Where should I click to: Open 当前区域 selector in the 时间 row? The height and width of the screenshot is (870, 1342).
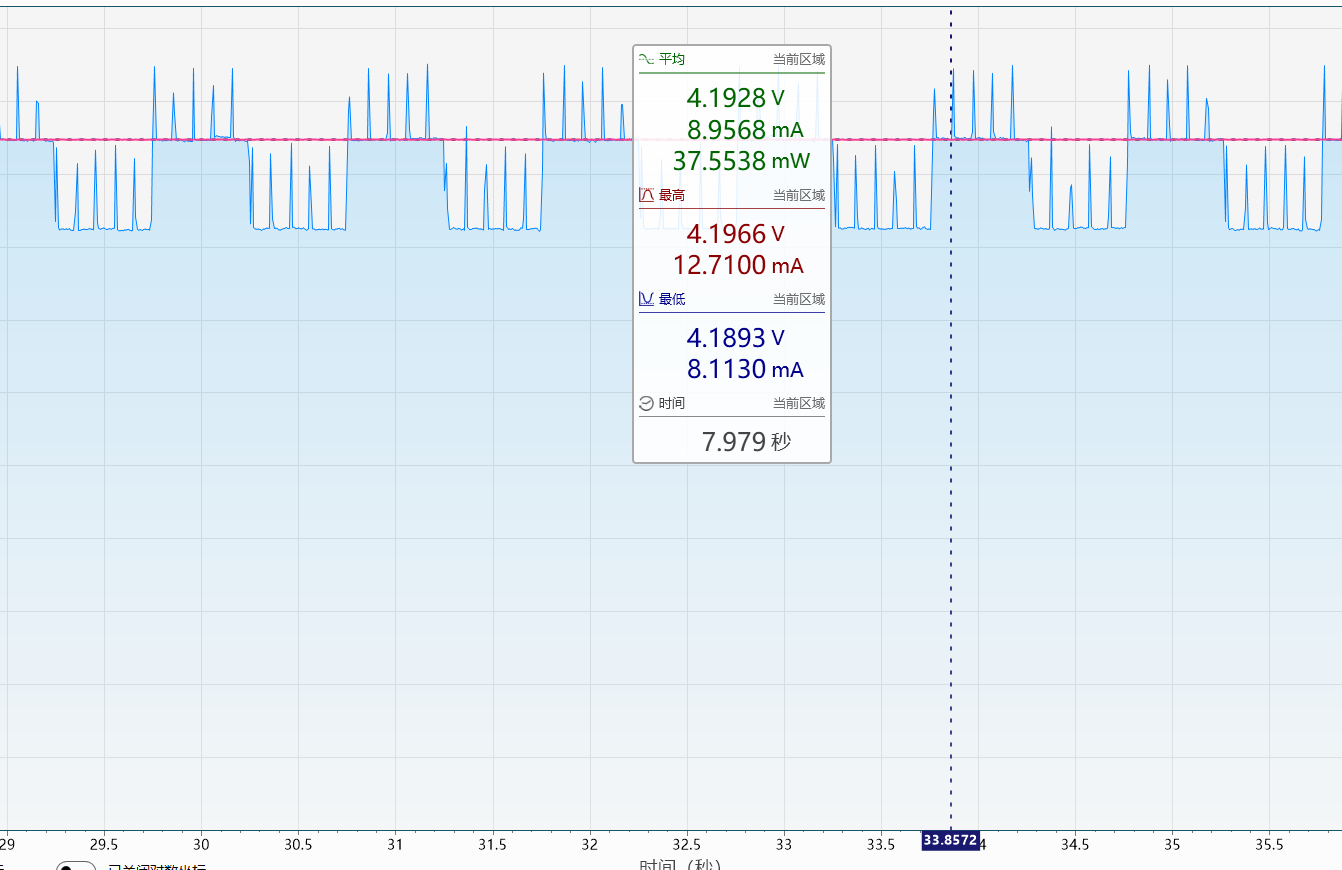pos(798,403)
